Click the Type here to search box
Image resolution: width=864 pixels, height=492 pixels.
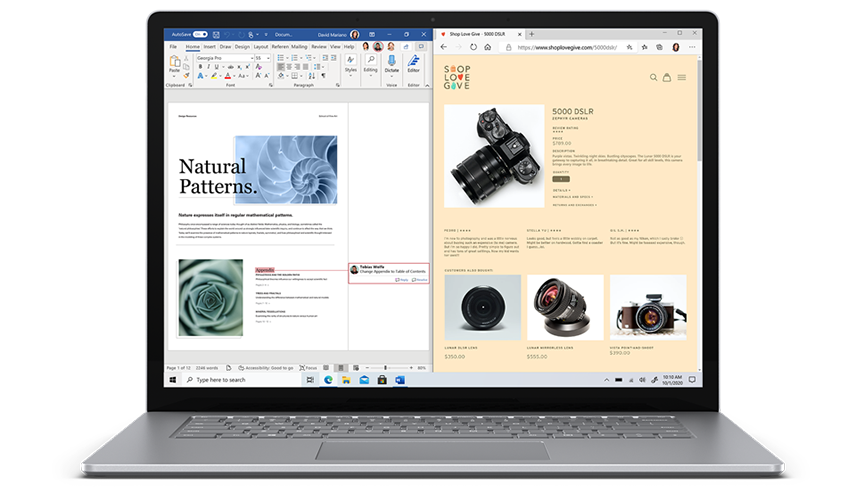tap(241, 380)
